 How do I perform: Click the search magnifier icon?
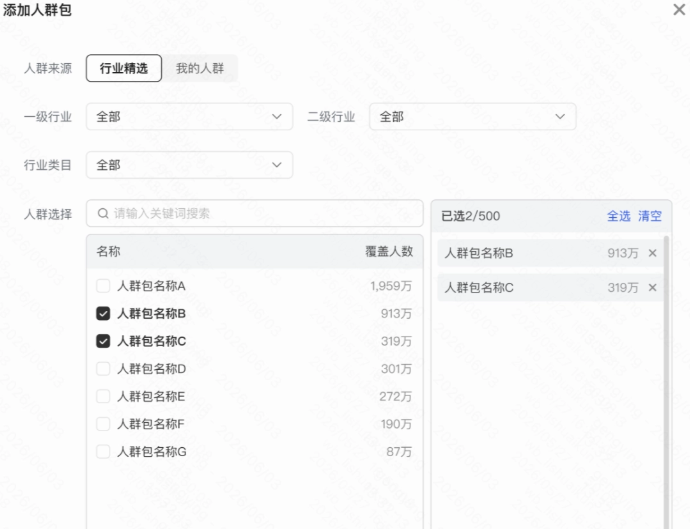(x=103, y=213)
